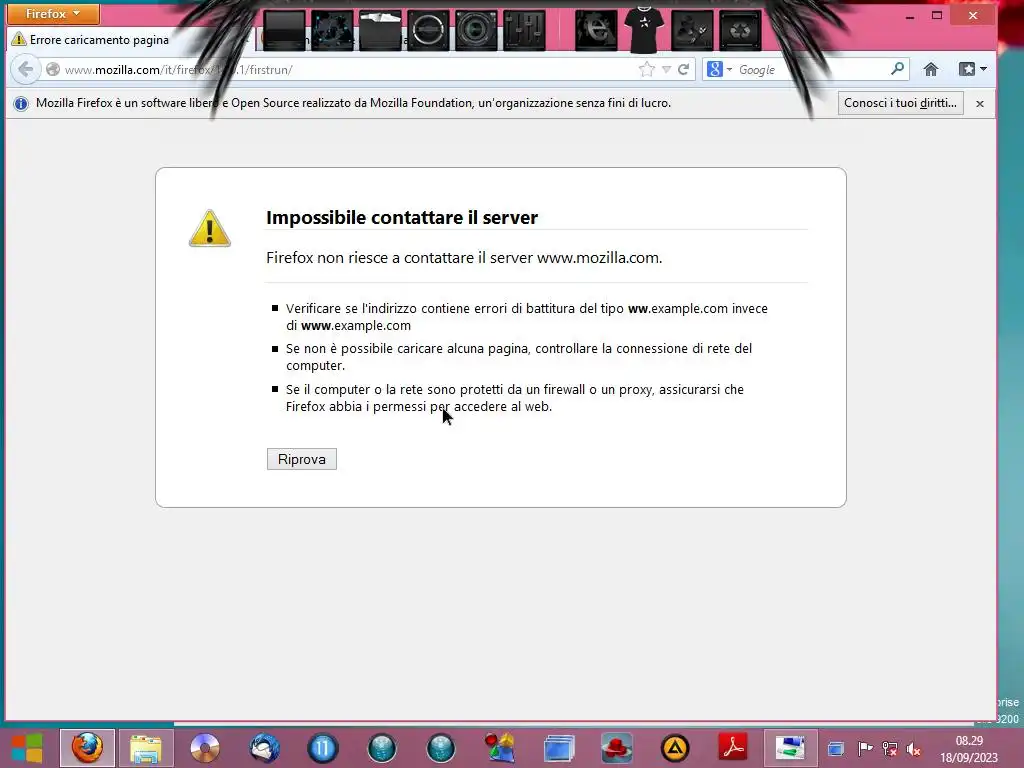Open the stacked windows taskbar icon
This screenshot has width=1024, height=768.
pos(559,748)
